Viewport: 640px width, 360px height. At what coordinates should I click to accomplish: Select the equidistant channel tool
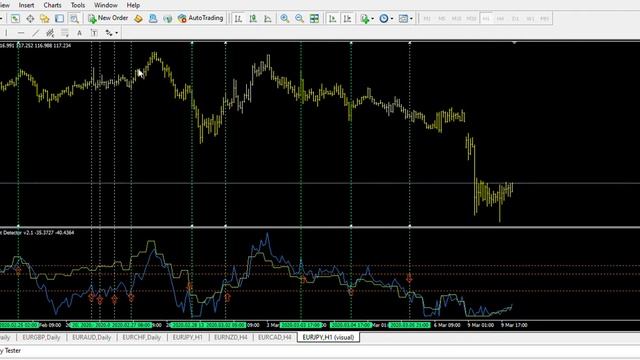point(50,33)
